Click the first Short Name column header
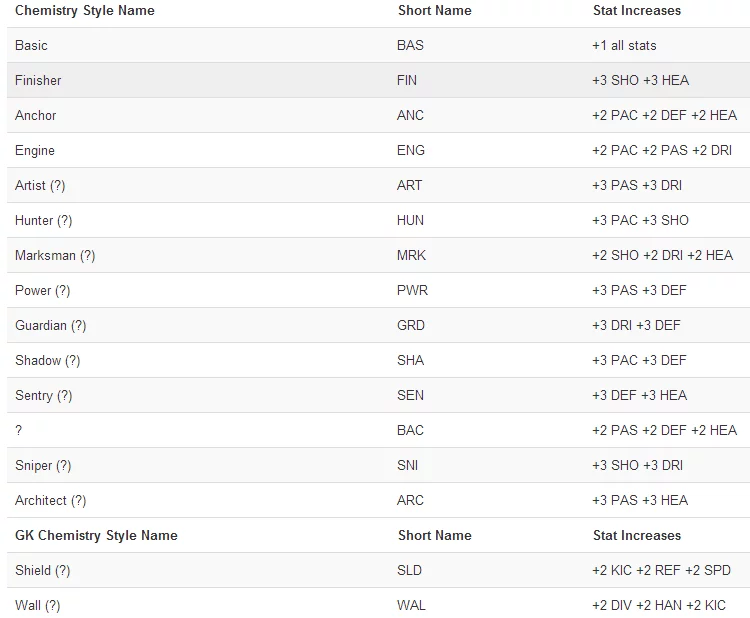This screenshot has height=618, width=750. tap(434, 10)
